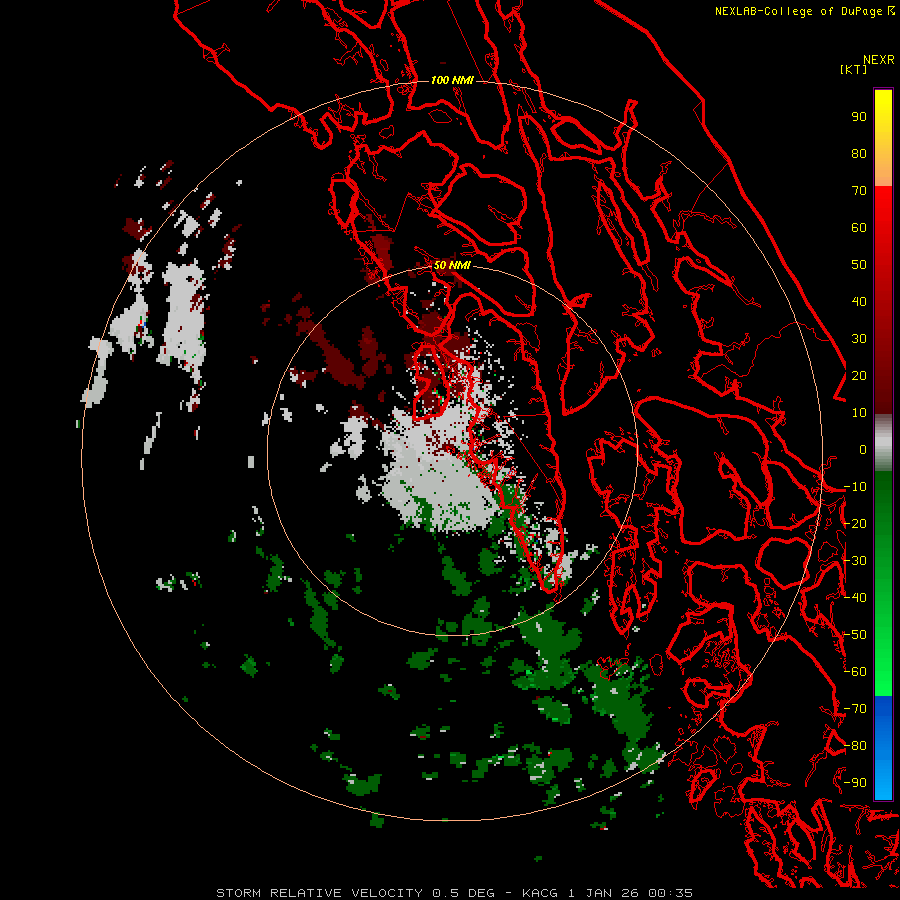Click the -40 value on the velocity scale
The image size is (900, 900).
coord(855,598)
